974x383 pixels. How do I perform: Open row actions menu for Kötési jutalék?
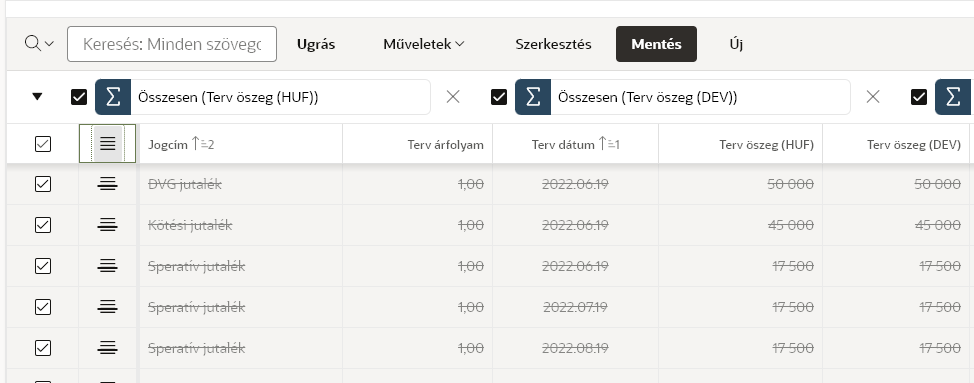(x=107, y=225)
